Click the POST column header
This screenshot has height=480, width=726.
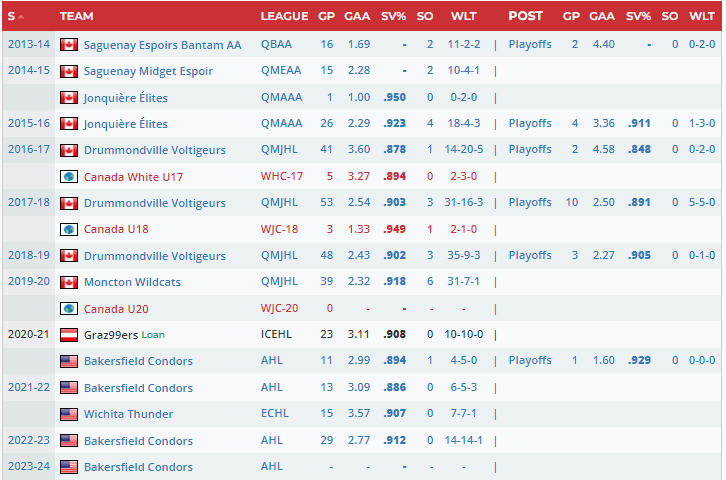[x=525, y=16]
